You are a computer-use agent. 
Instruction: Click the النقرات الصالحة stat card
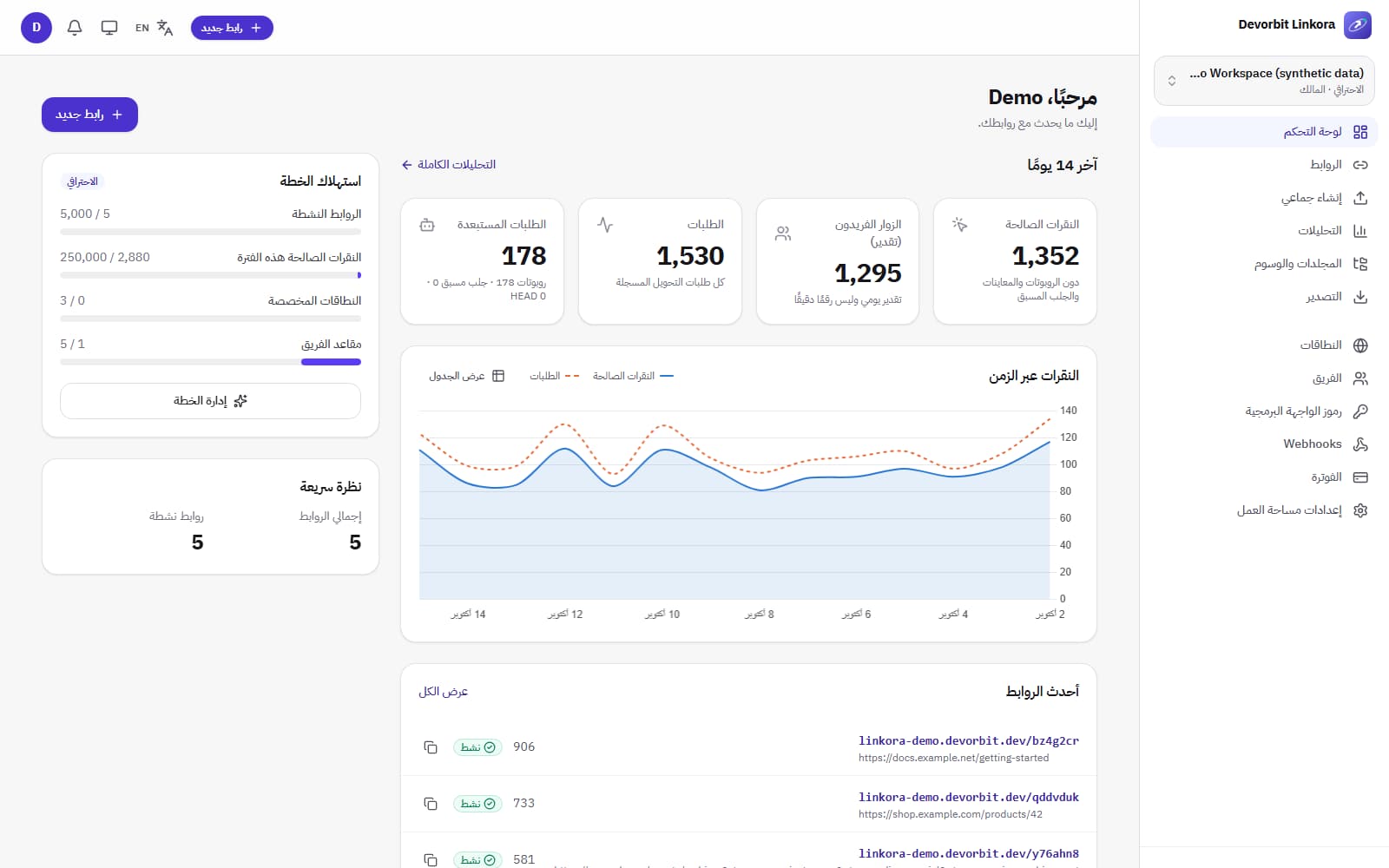tap(1015, 261)
